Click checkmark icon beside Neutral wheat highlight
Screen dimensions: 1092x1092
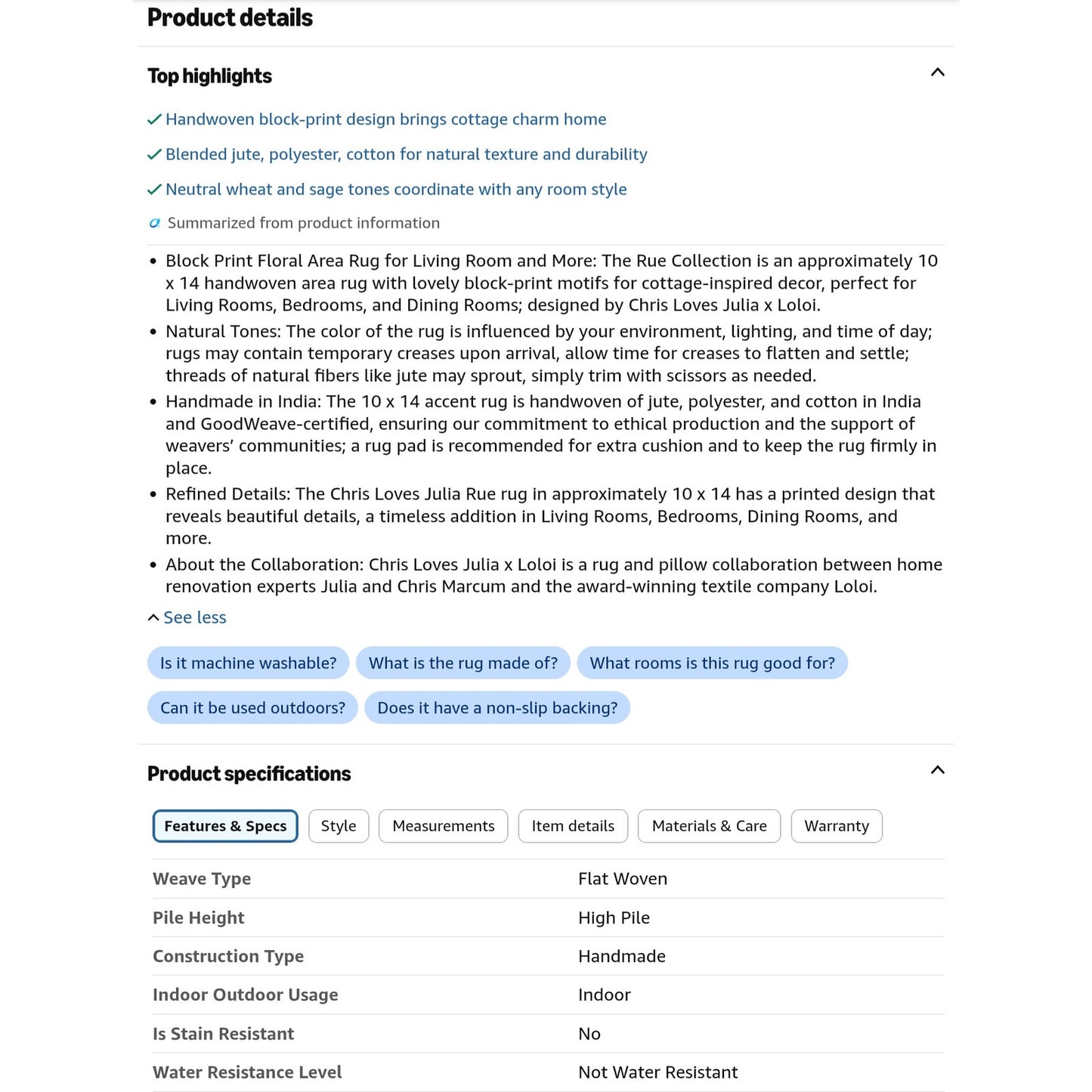[154, 190]
